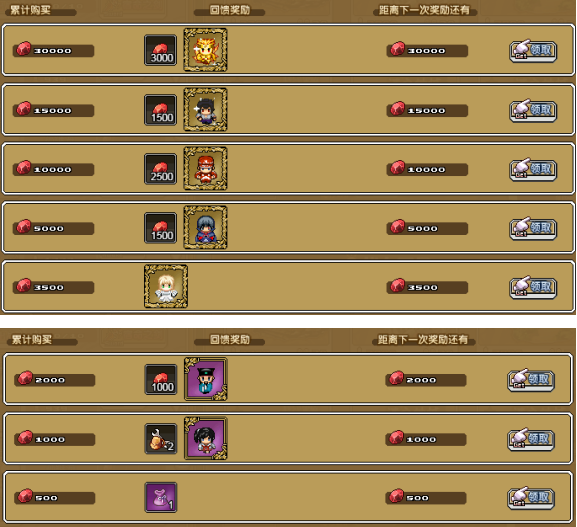The height and width of the screenshot is (527, 577).
Task: Claim the 500 tier reward with 领取
Action: tap(531, 498)
